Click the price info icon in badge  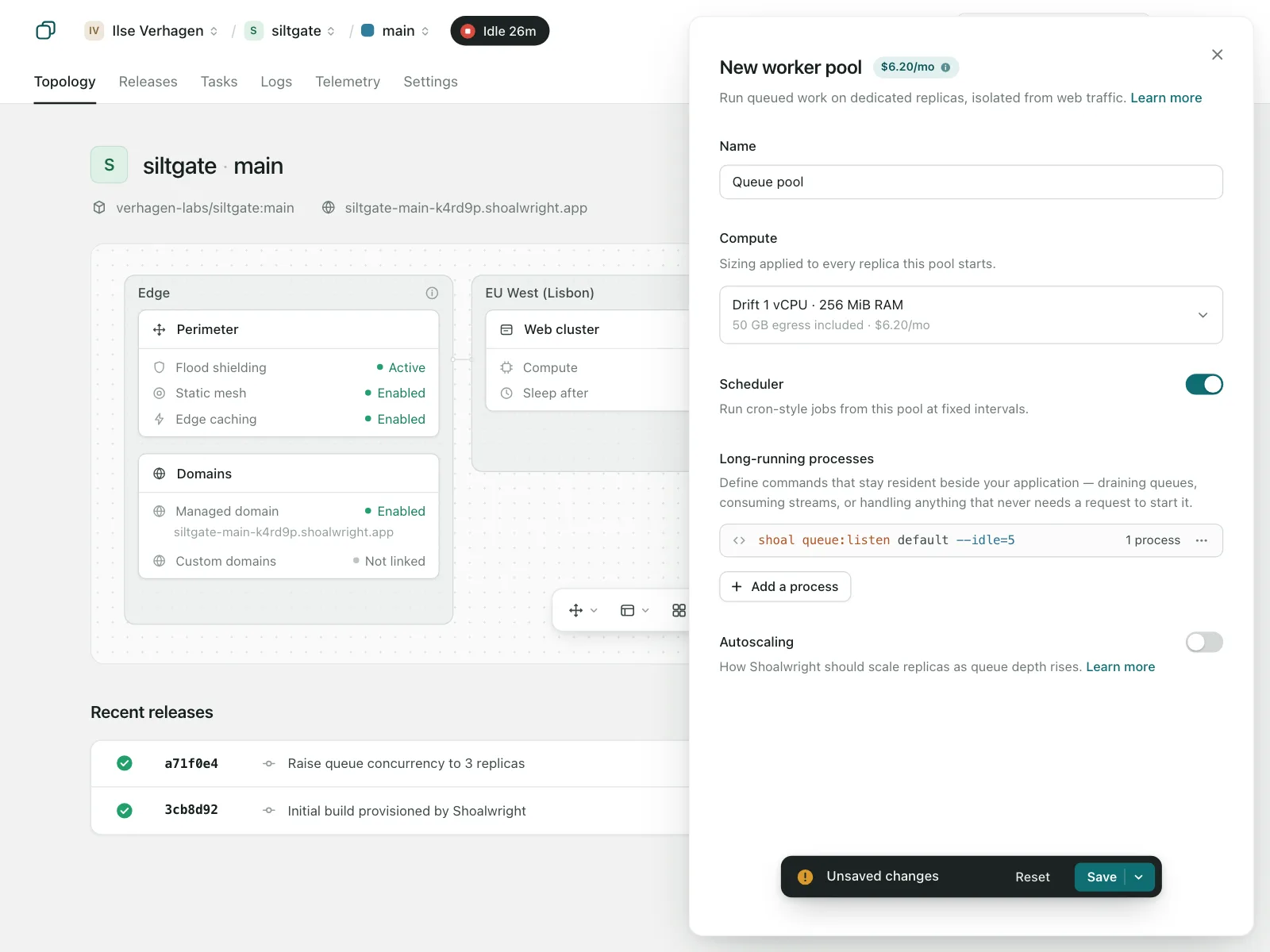[945, 67]
